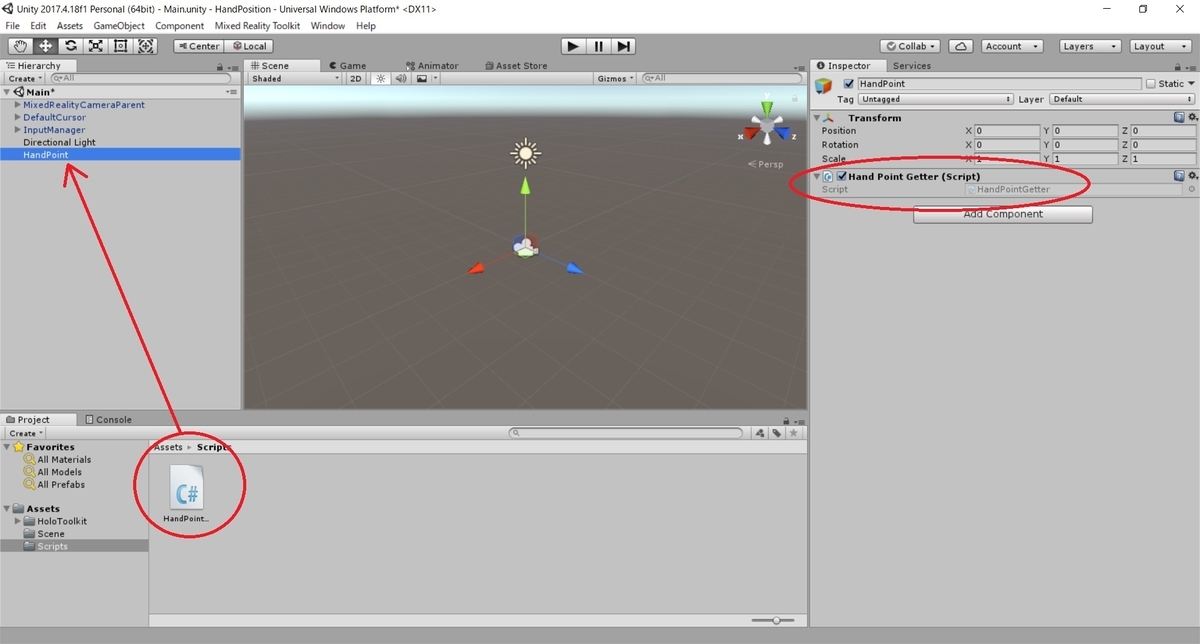Toggle scene audio speaker icon
The image size is (1200, 644).
point(401,78)
